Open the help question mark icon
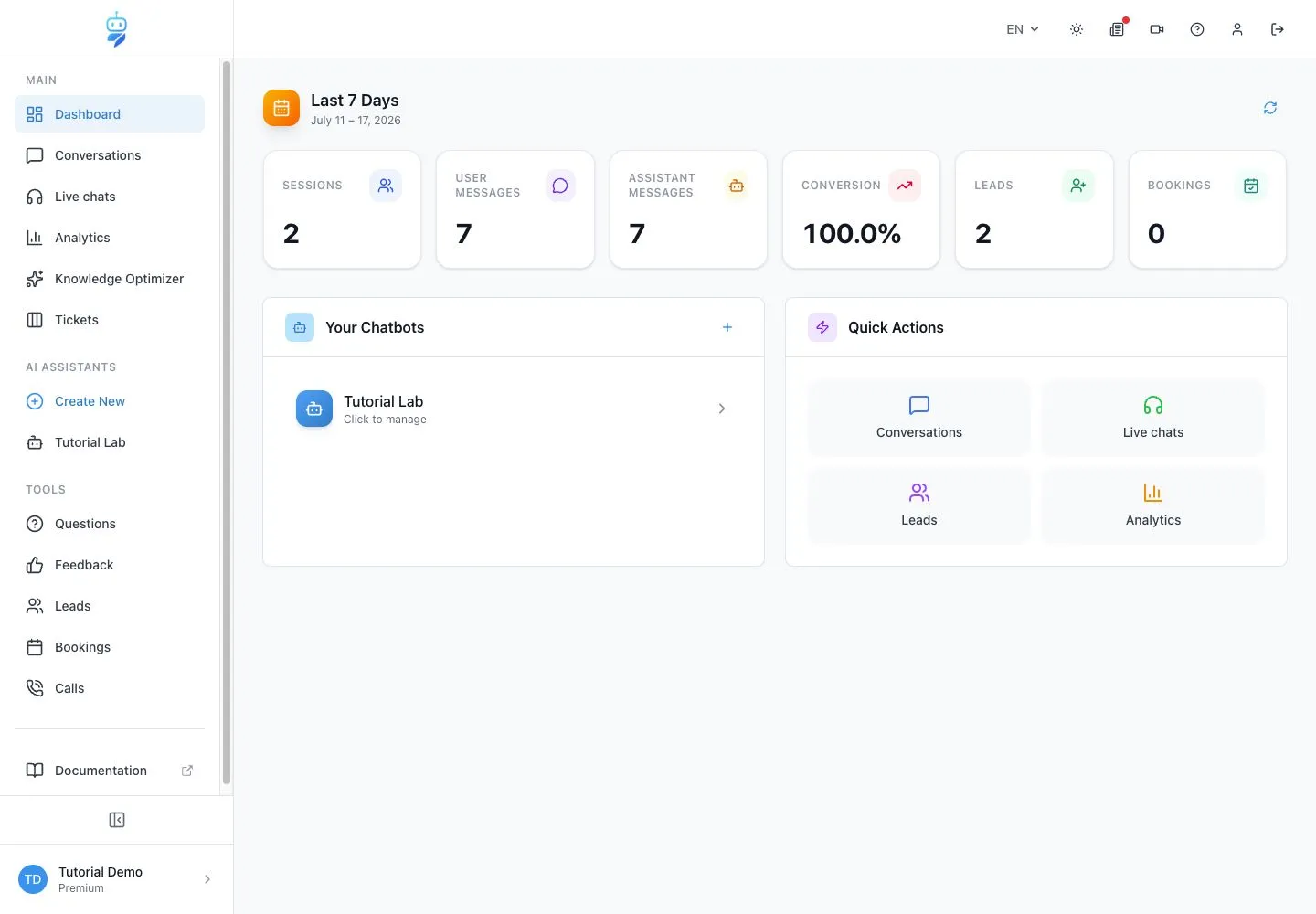1316x914 pixels. click(1197, 29)
